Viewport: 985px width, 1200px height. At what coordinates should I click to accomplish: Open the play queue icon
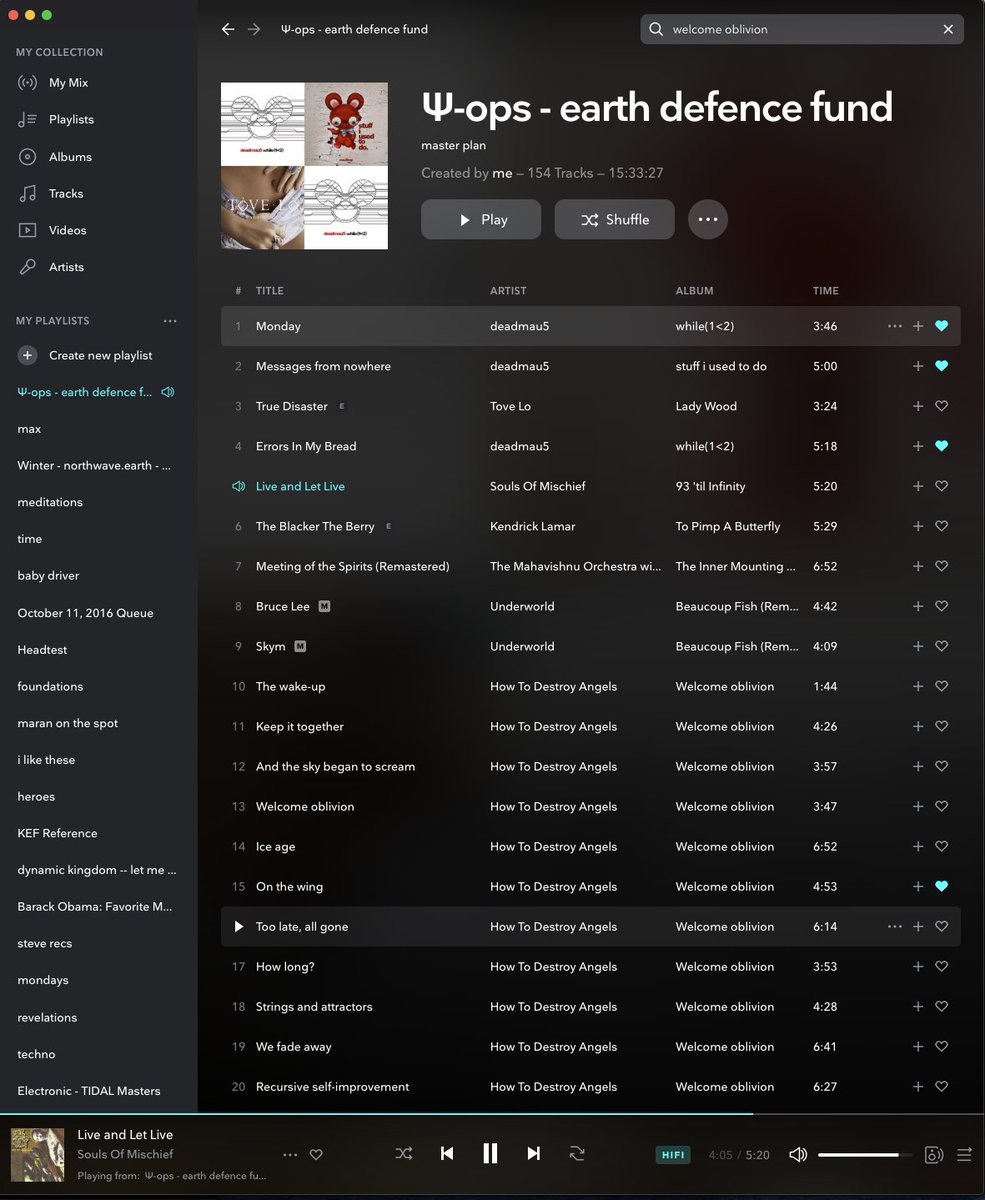pyautogui.click(x=964, y=1155)
